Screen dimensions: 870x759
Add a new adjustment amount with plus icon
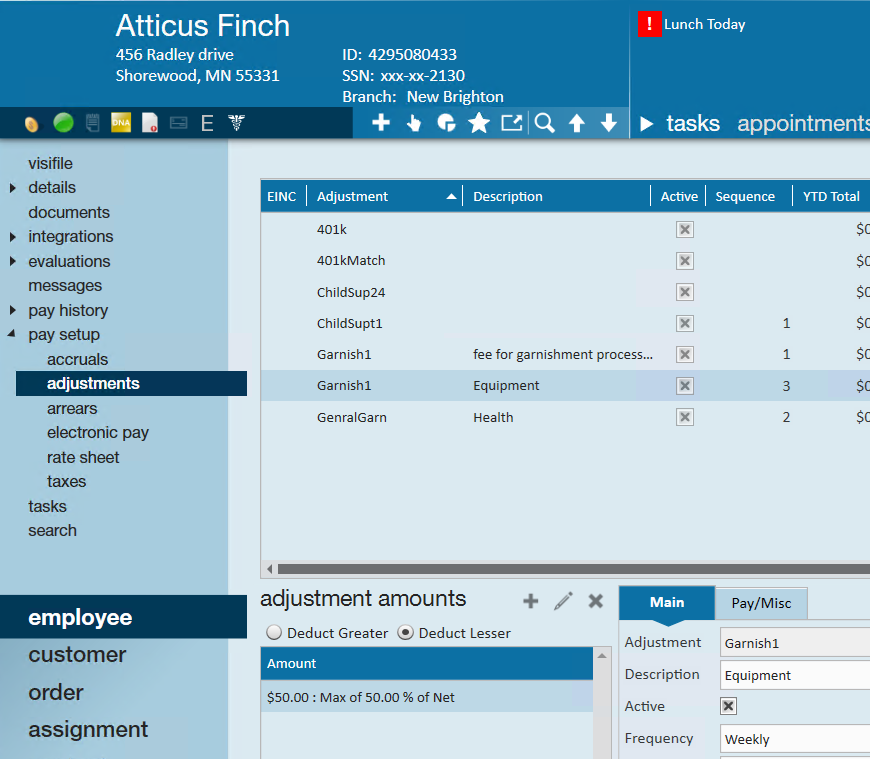click(x=530, y=601)
